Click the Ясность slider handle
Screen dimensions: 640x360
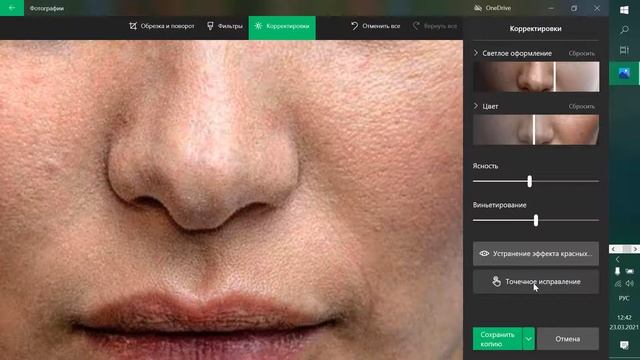(x=529, y=181)
